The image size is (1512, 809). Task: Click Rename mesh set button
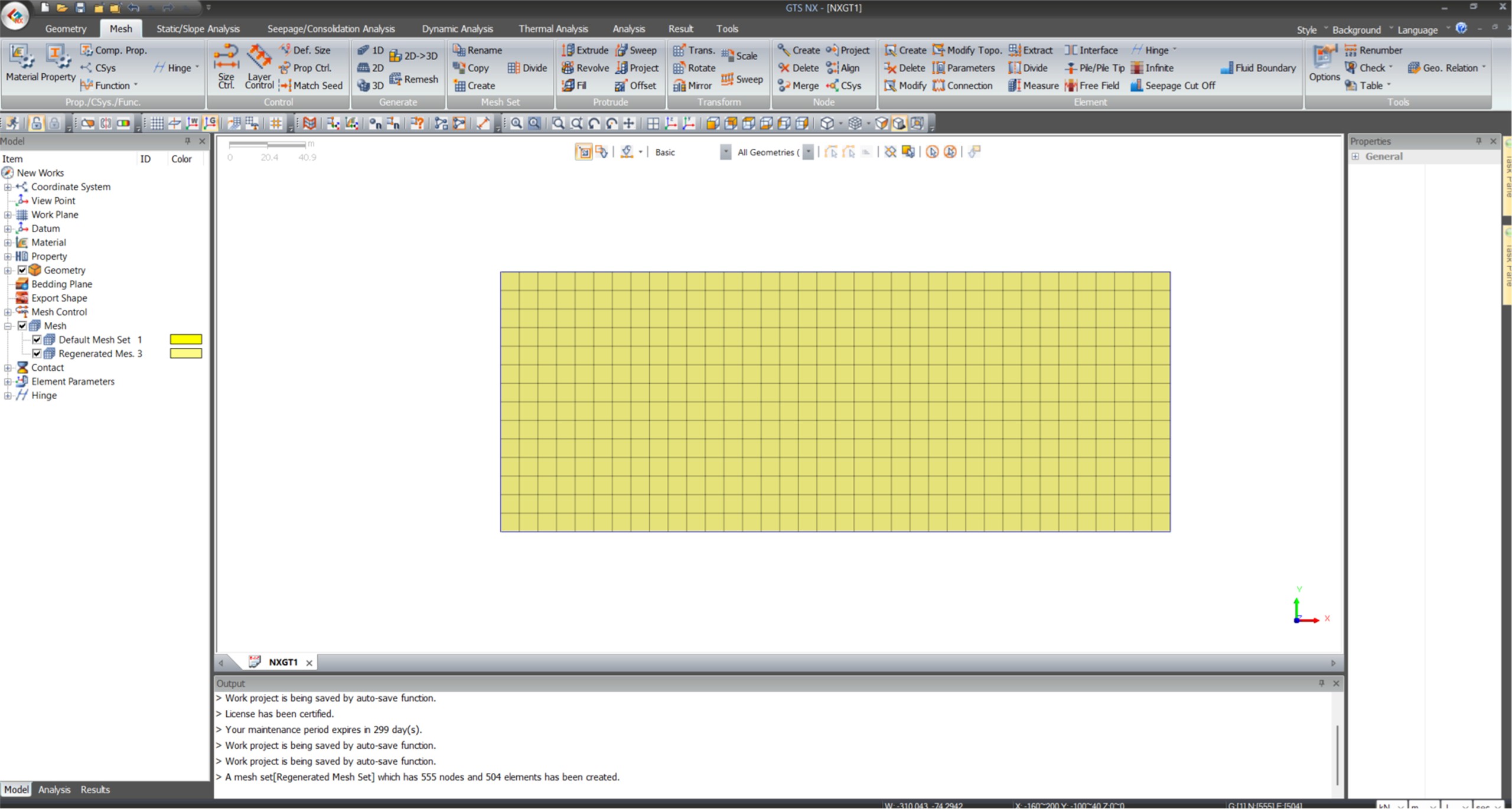click(477, 50)
